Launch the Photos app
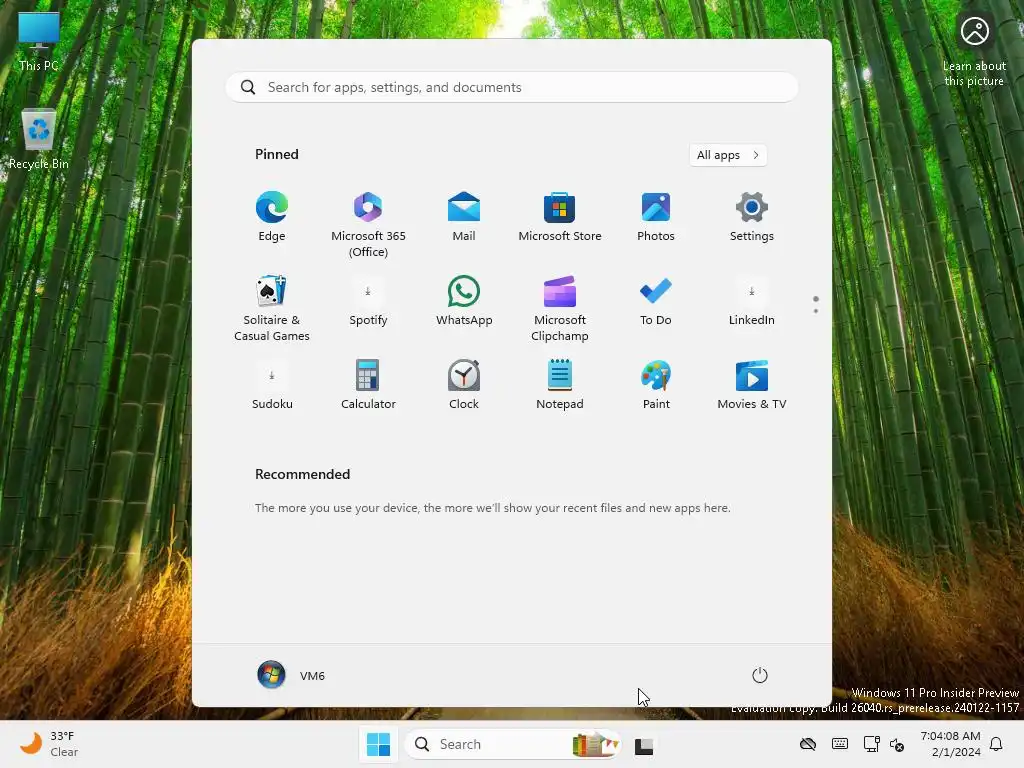 656,217
